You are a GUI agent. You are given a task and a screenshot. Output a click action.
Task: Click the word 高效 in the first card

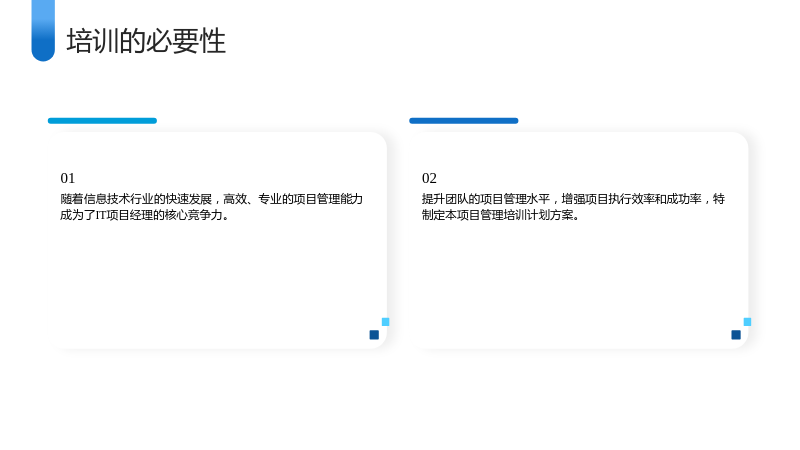pyautogui.click(x=235, y=199)
